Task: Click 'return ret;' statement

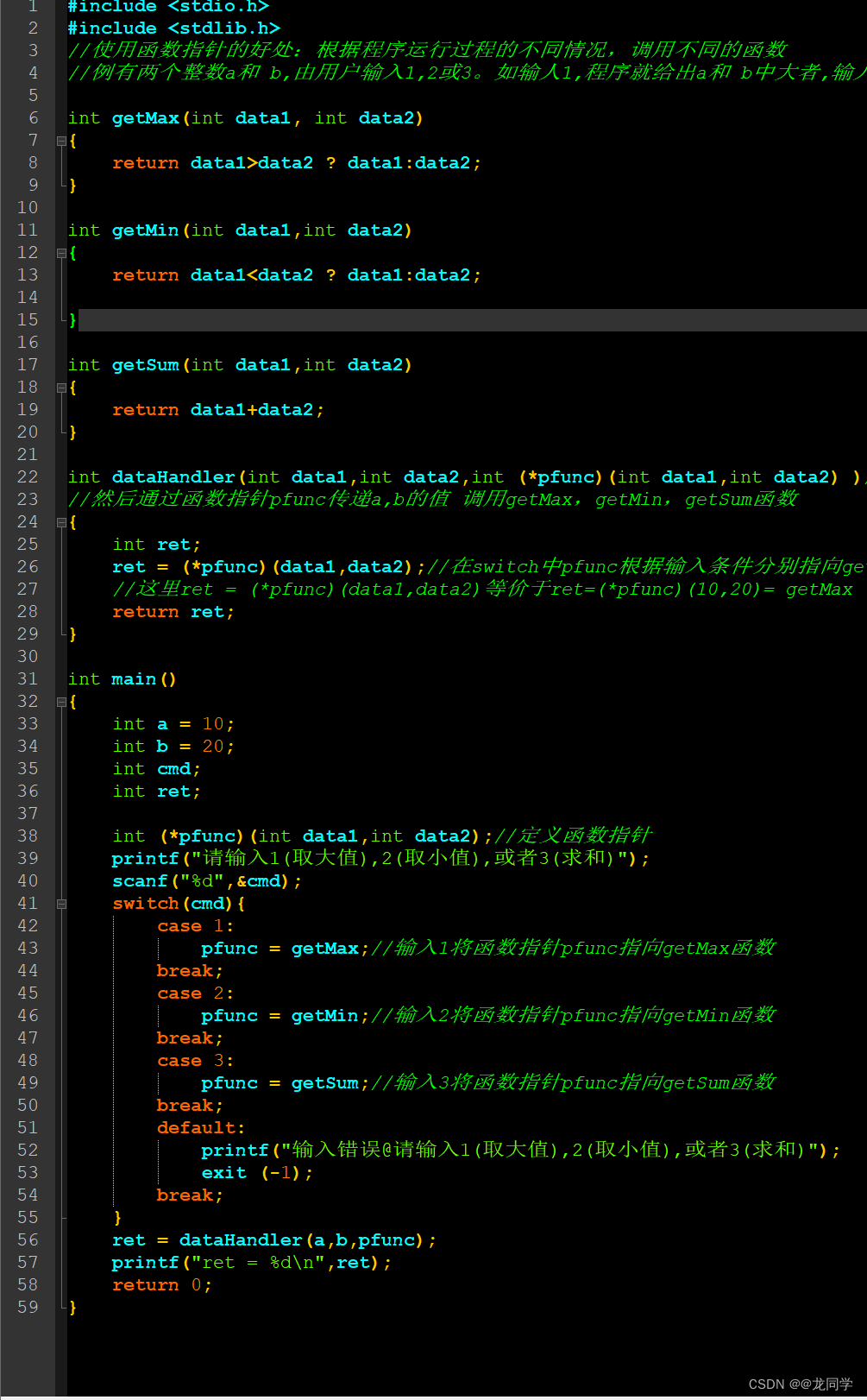Action: pyautogui.click(x=173, y=612)
